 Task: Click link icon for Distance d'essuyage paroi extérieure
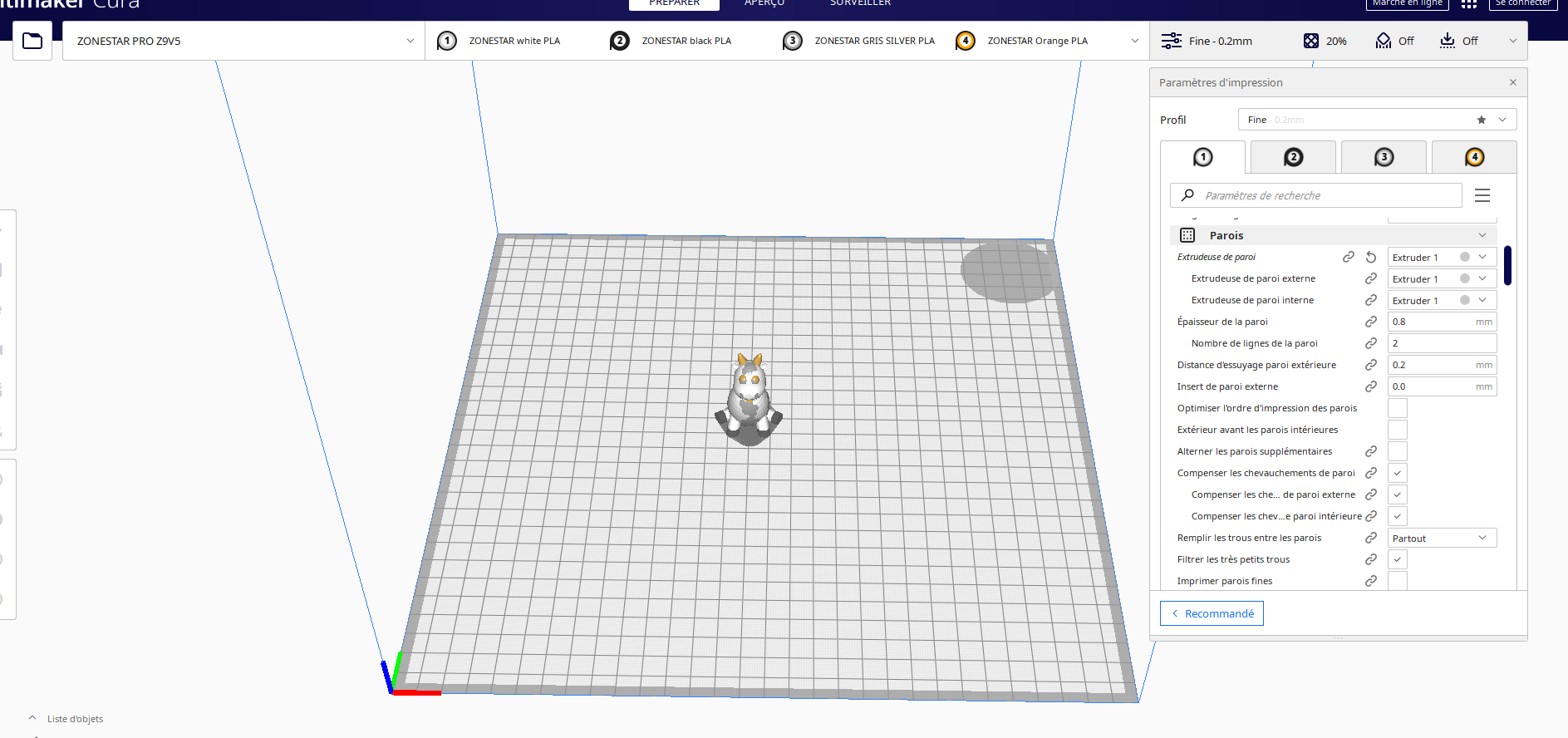pyautogui.click(x=1371, y=365)
